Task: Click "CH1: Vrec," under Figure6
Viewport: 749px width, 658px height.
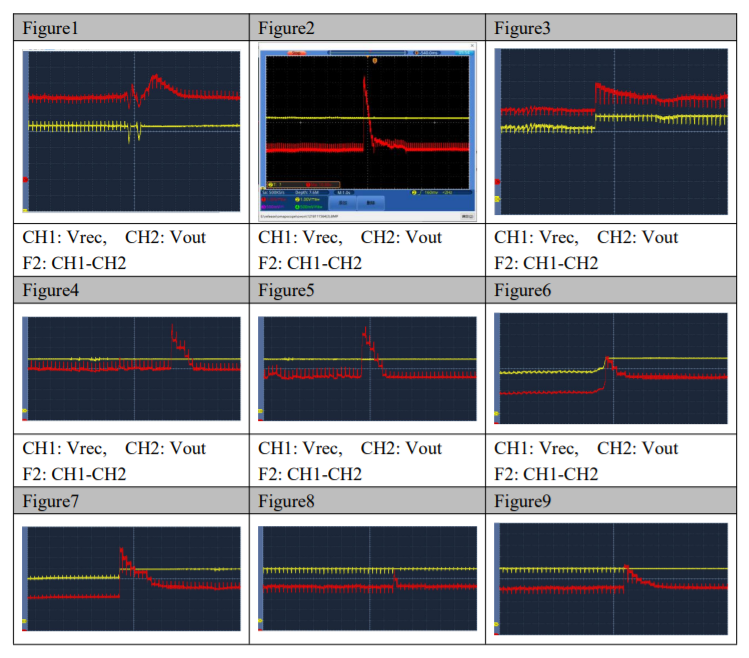Action: tap(536, 448)
